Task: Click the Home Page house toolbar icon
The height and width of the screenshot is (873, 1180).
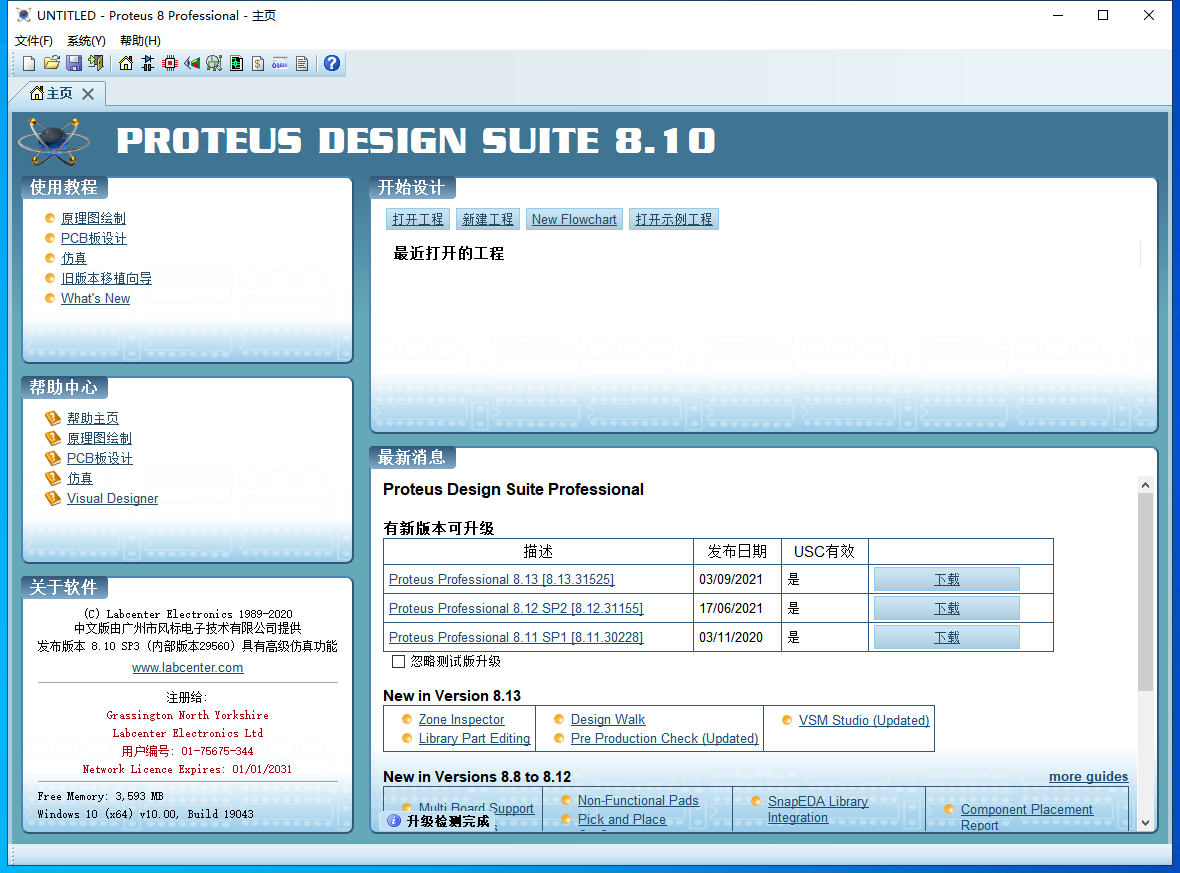Action: 126,64
